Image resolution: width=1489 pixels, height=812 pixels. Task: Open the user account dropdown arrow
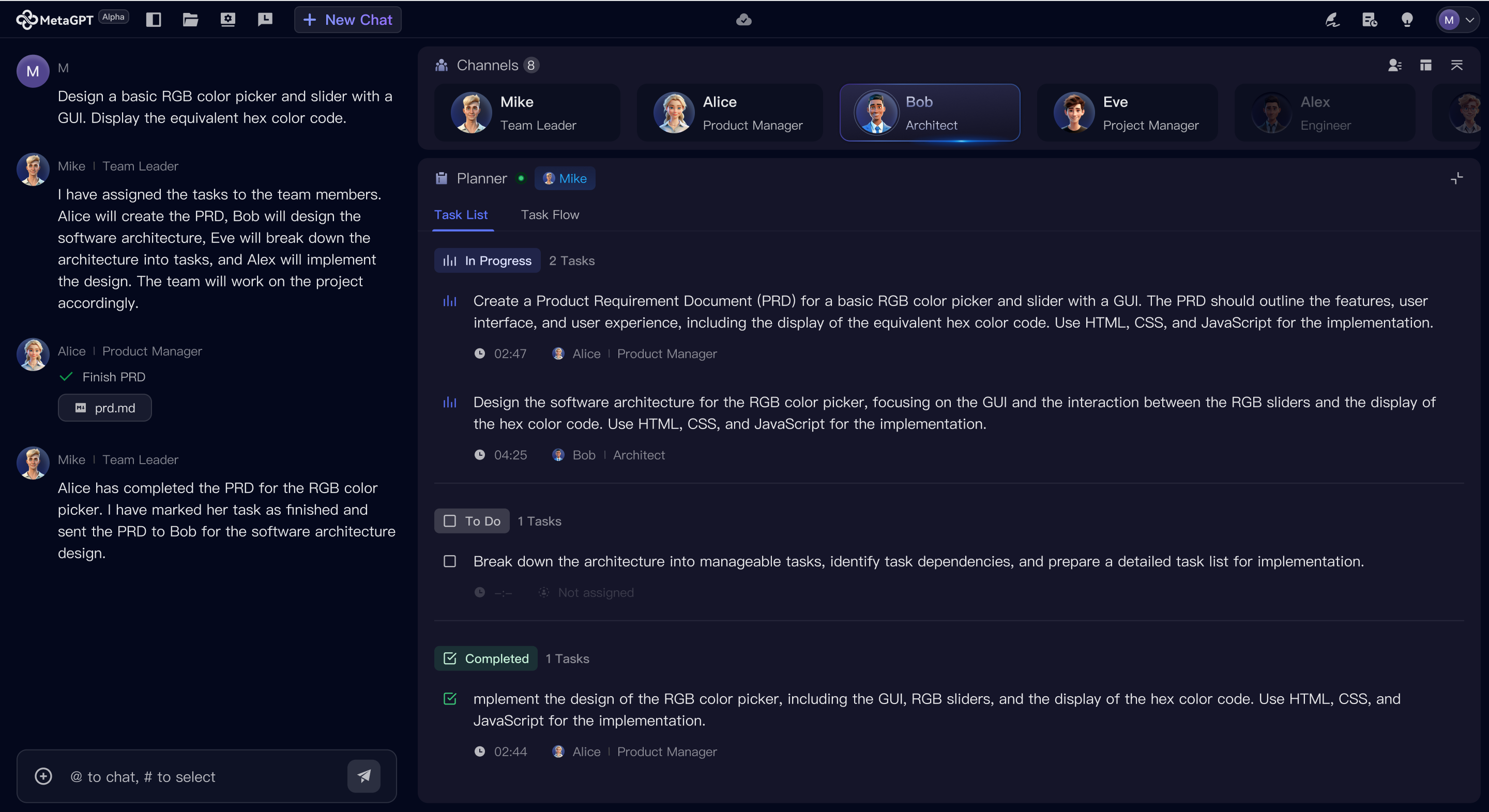pyautogui.click(x=1469, y=20)
